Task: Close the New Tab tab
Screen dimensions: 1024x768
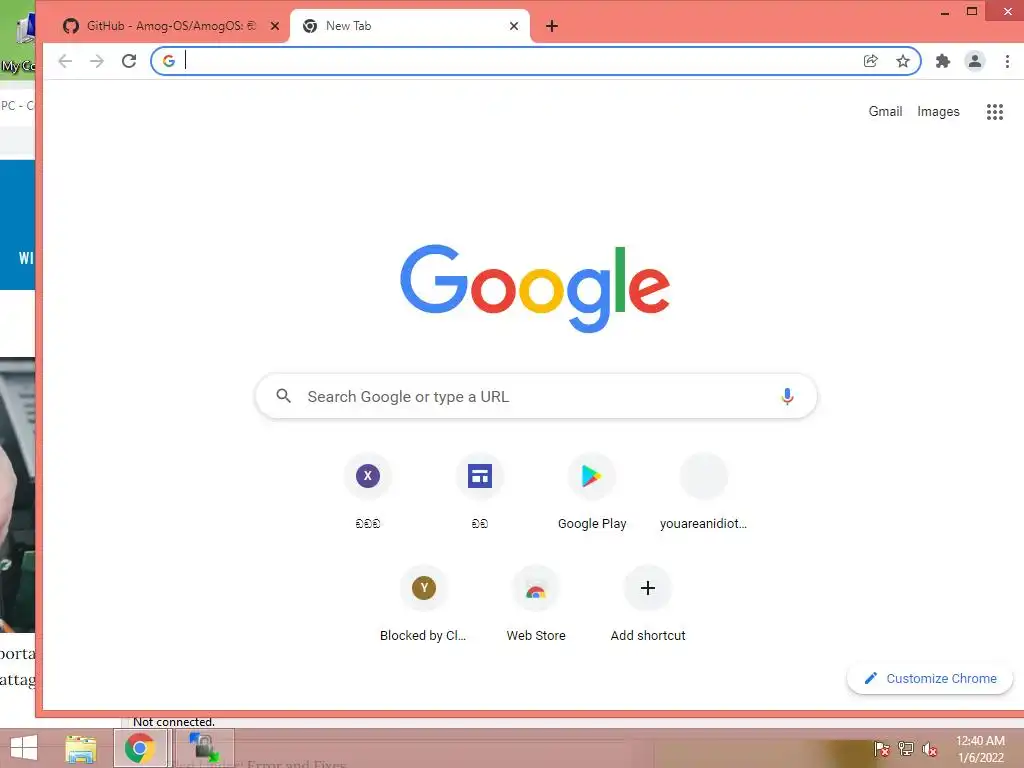Action: coord(514,26)
